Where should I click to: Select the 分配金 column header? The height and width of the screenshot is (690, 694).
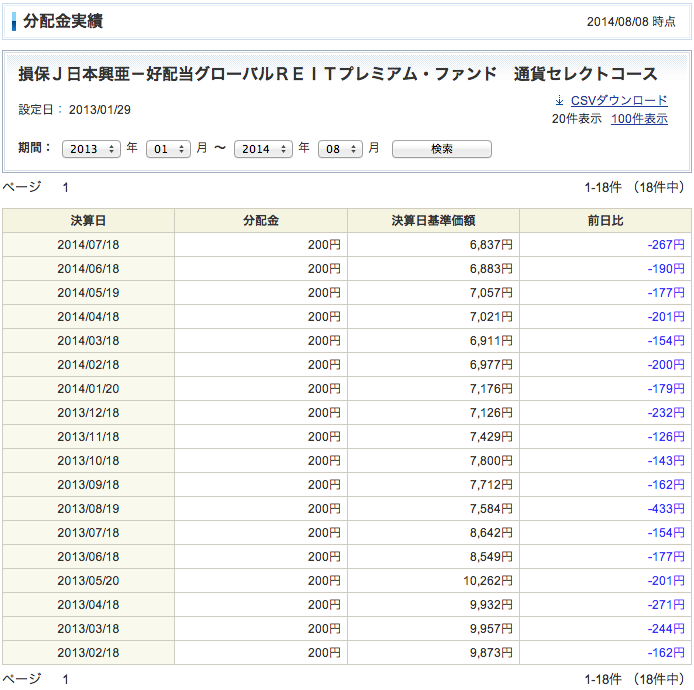click(x=261, y=220)
